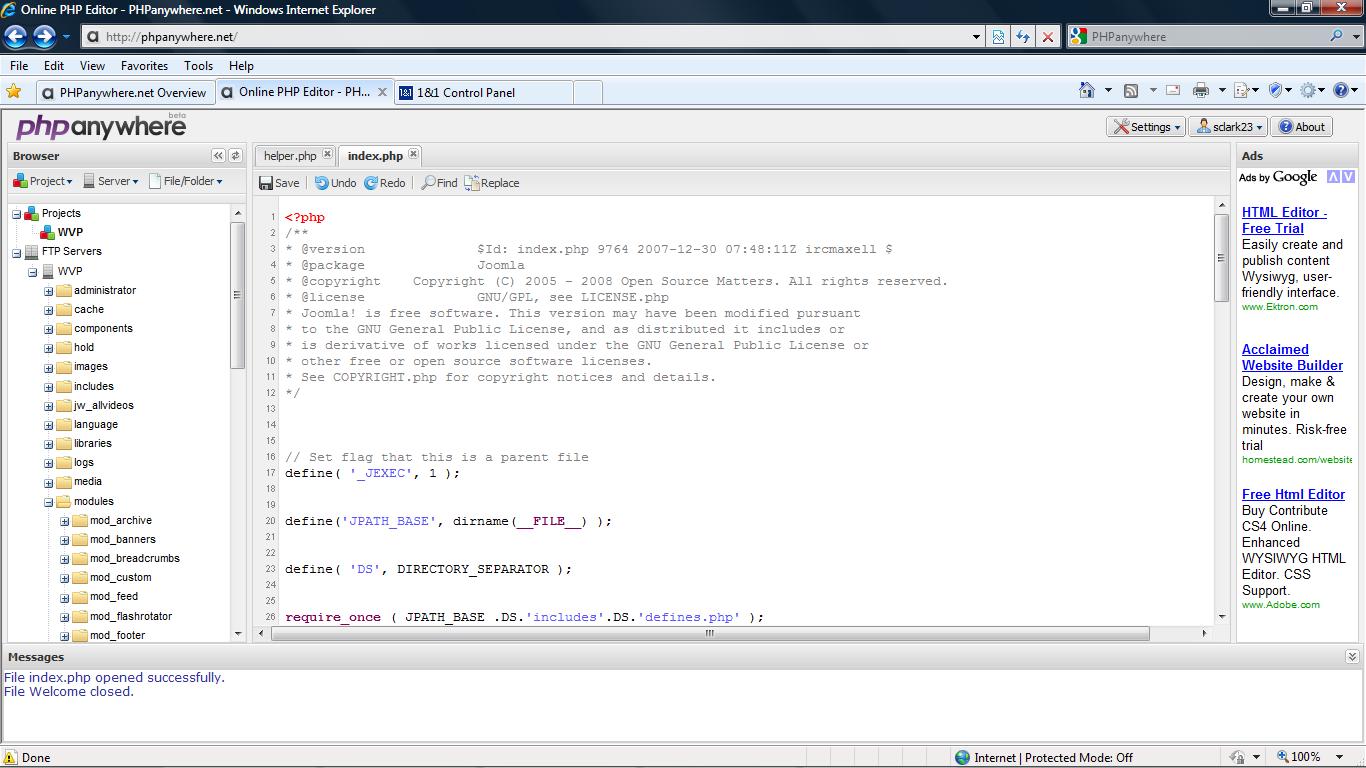Open the File/Folder dropdown
This screenshot has height=768, width=1366.
(x=185, y=181)
